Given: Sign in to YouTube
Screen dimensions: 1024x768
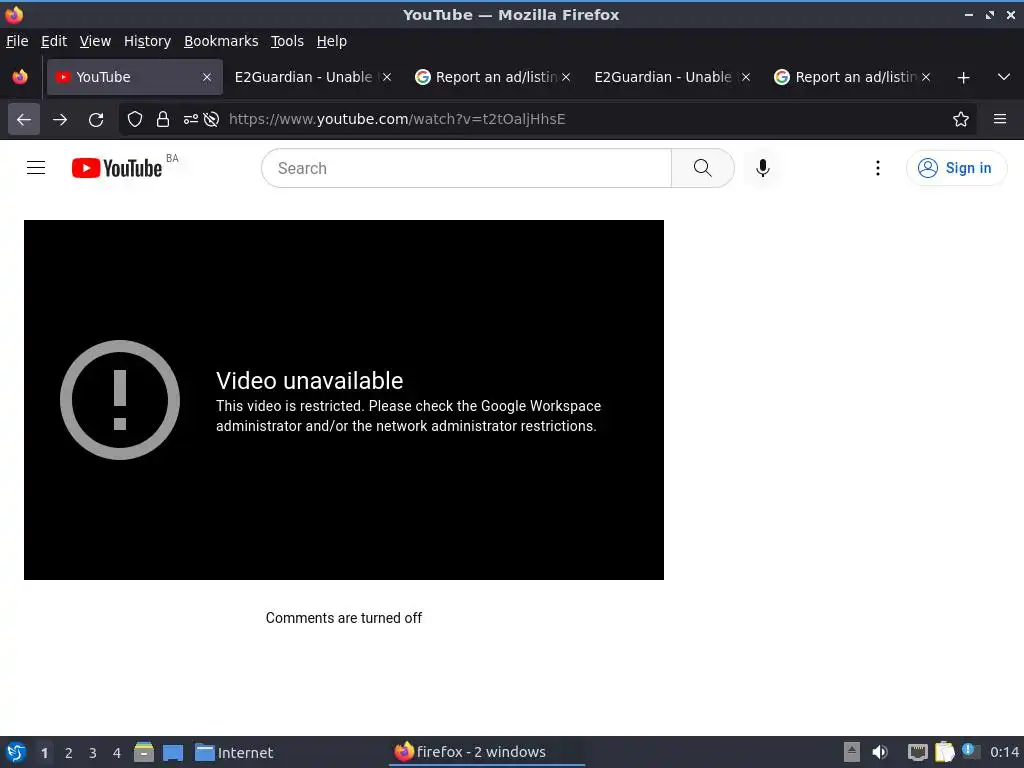Looking at the screenshot, I should pos(956,168).
